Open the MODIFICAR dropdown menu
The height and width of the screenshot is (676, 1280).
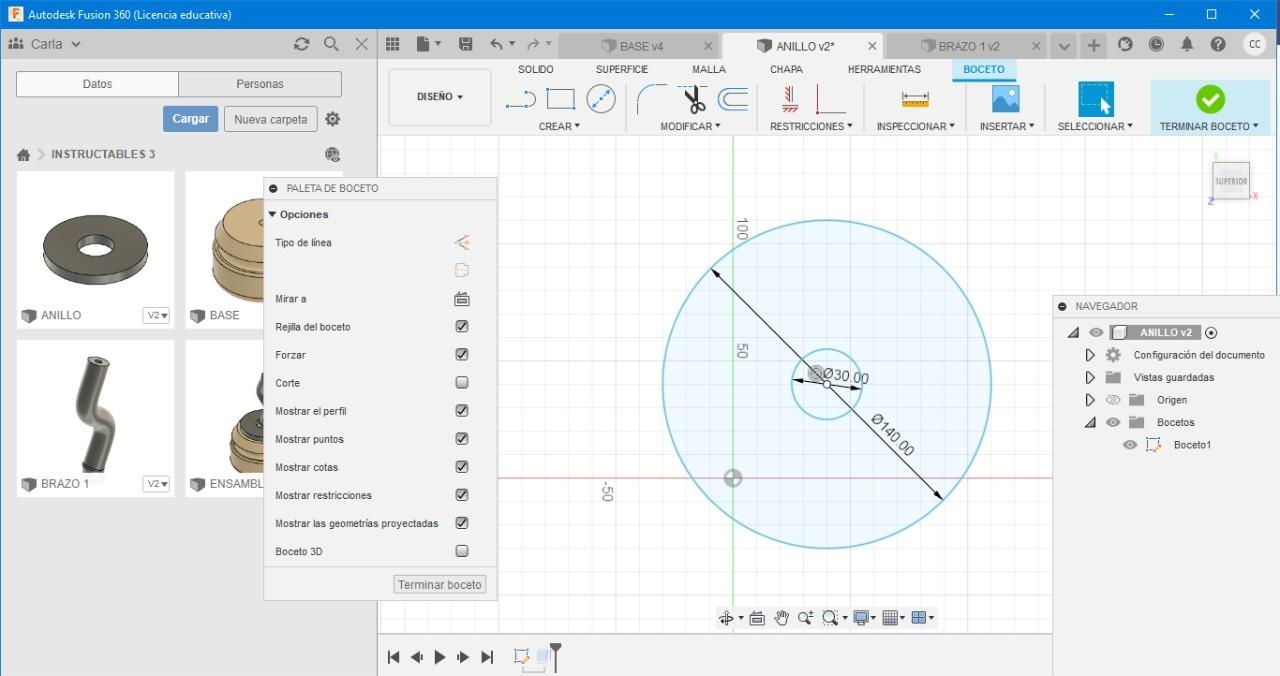[690, 126]
